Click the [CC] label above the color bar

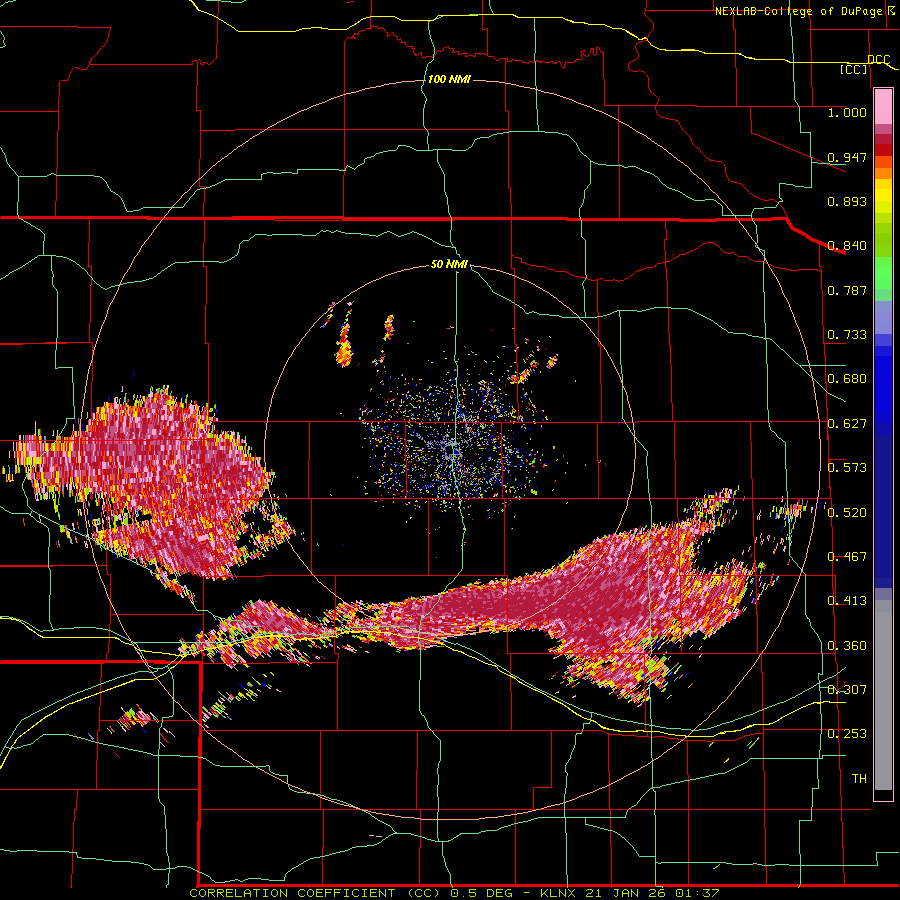(x=854, y=69)
